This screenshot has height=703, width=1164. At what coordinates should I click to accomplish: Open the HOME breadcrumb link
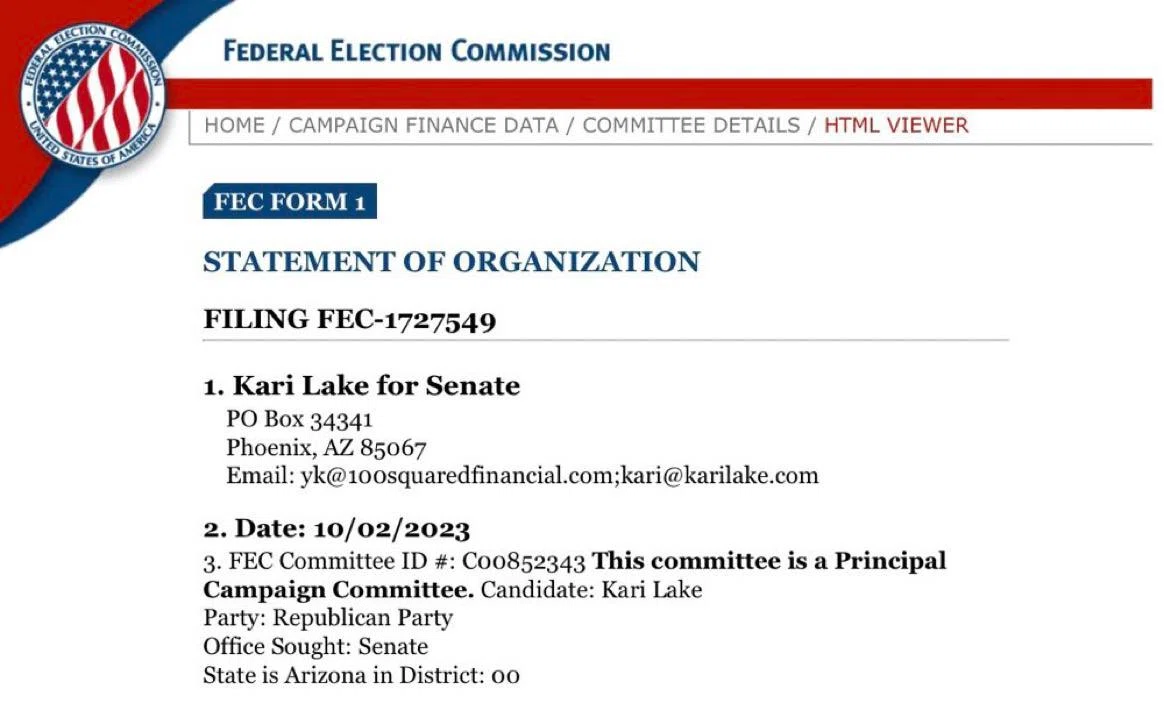[234, 125]
